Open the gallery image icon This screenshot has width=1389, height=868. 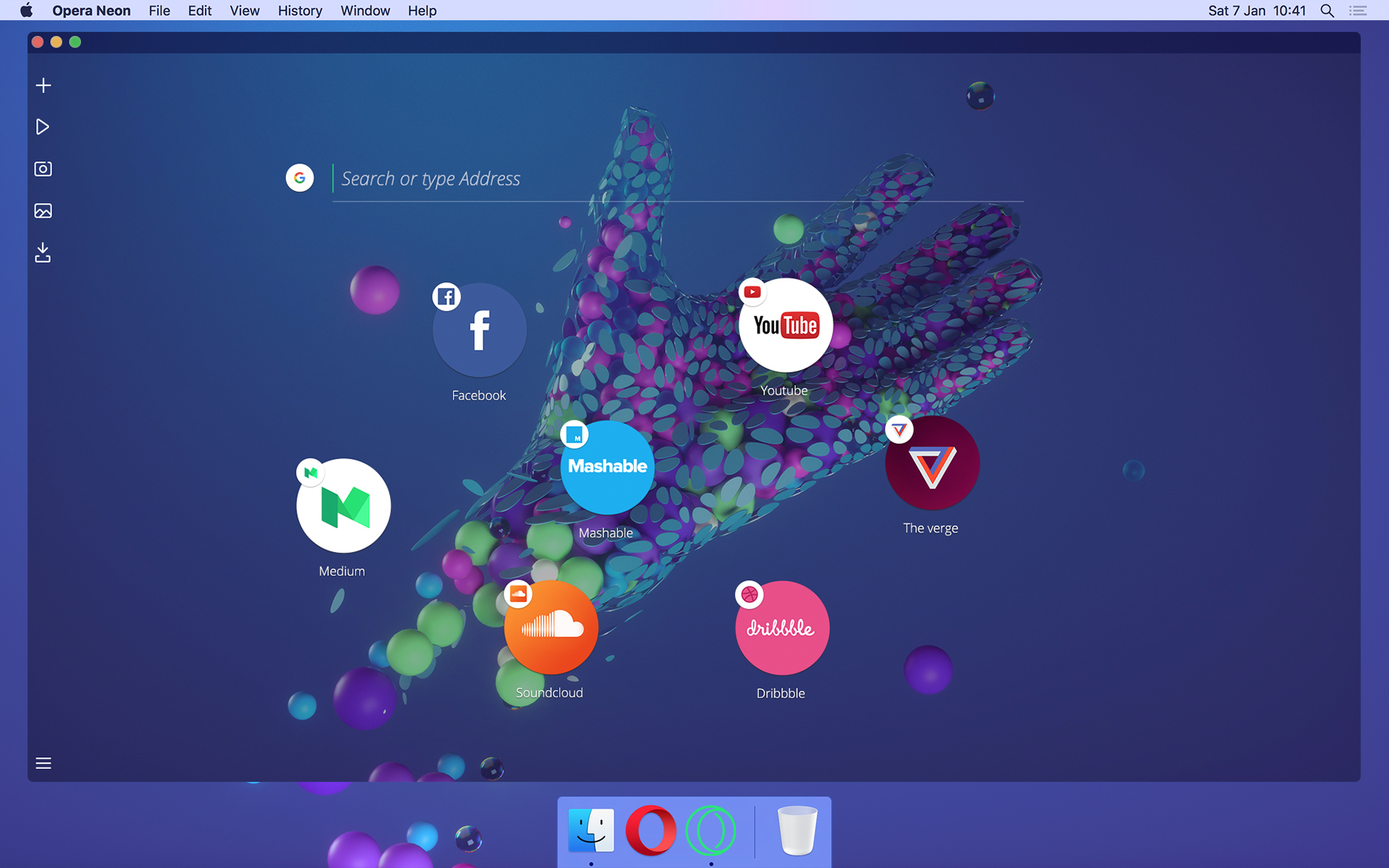(x=43, y=211)
